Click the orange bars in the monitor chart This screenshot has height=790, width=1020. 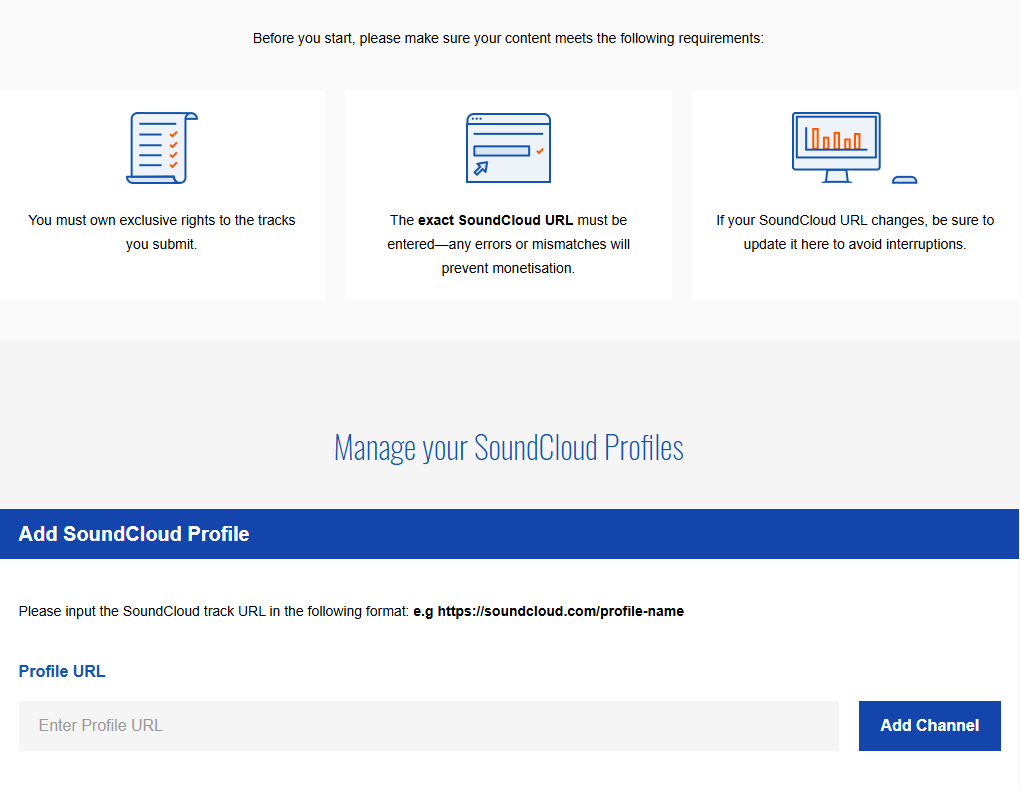pyautogui.click(x=836, y=139)
